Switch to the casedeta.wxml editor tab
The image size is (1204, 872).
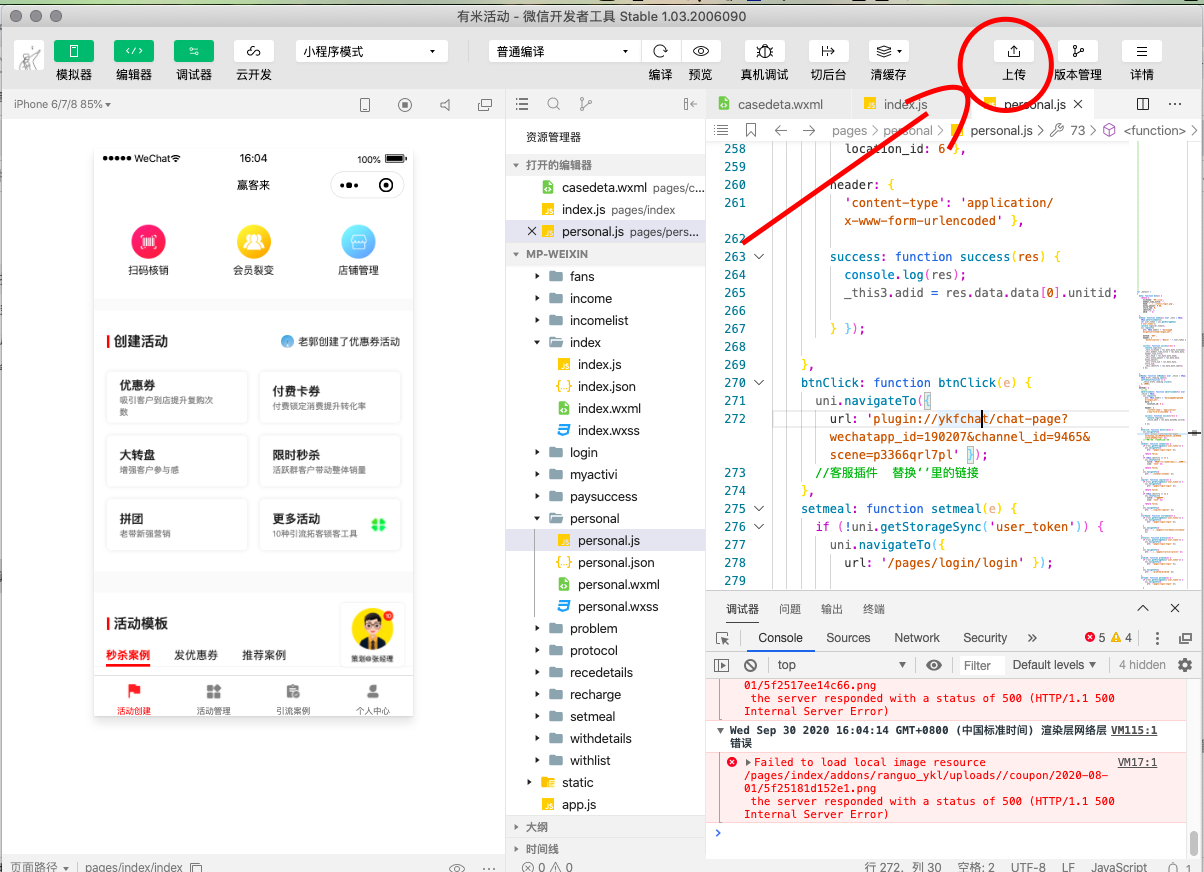pyautogui.click(x=780, y=104)
